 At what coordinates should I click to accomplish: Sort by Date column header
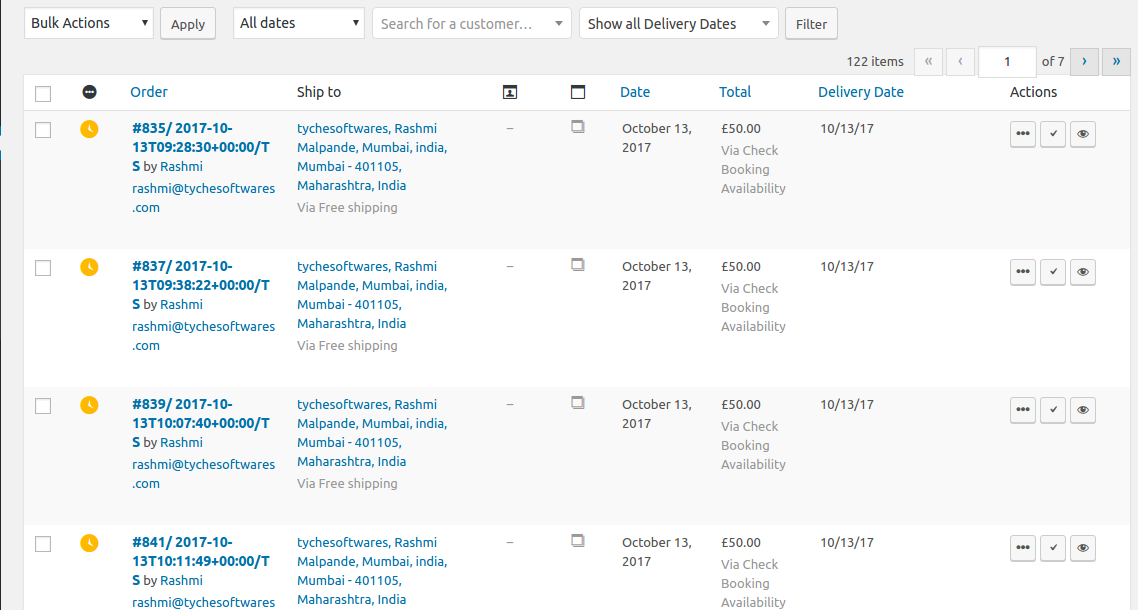pyautogui.click(x=635, y=92)
